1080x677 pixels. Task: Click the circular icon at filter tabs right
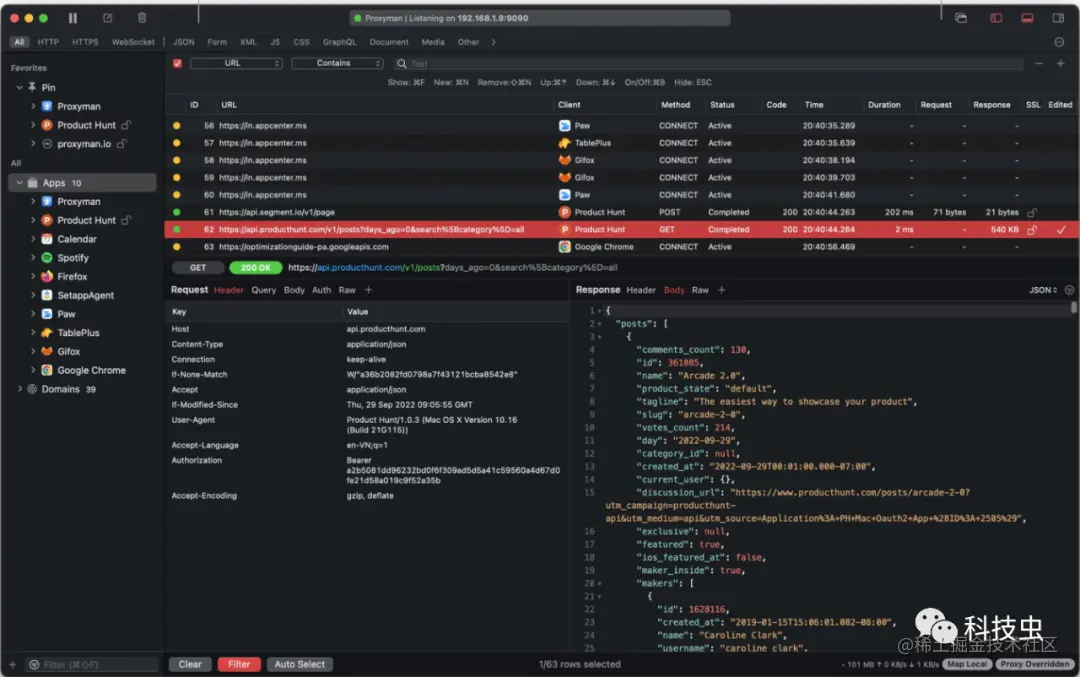coord(1059,42)
